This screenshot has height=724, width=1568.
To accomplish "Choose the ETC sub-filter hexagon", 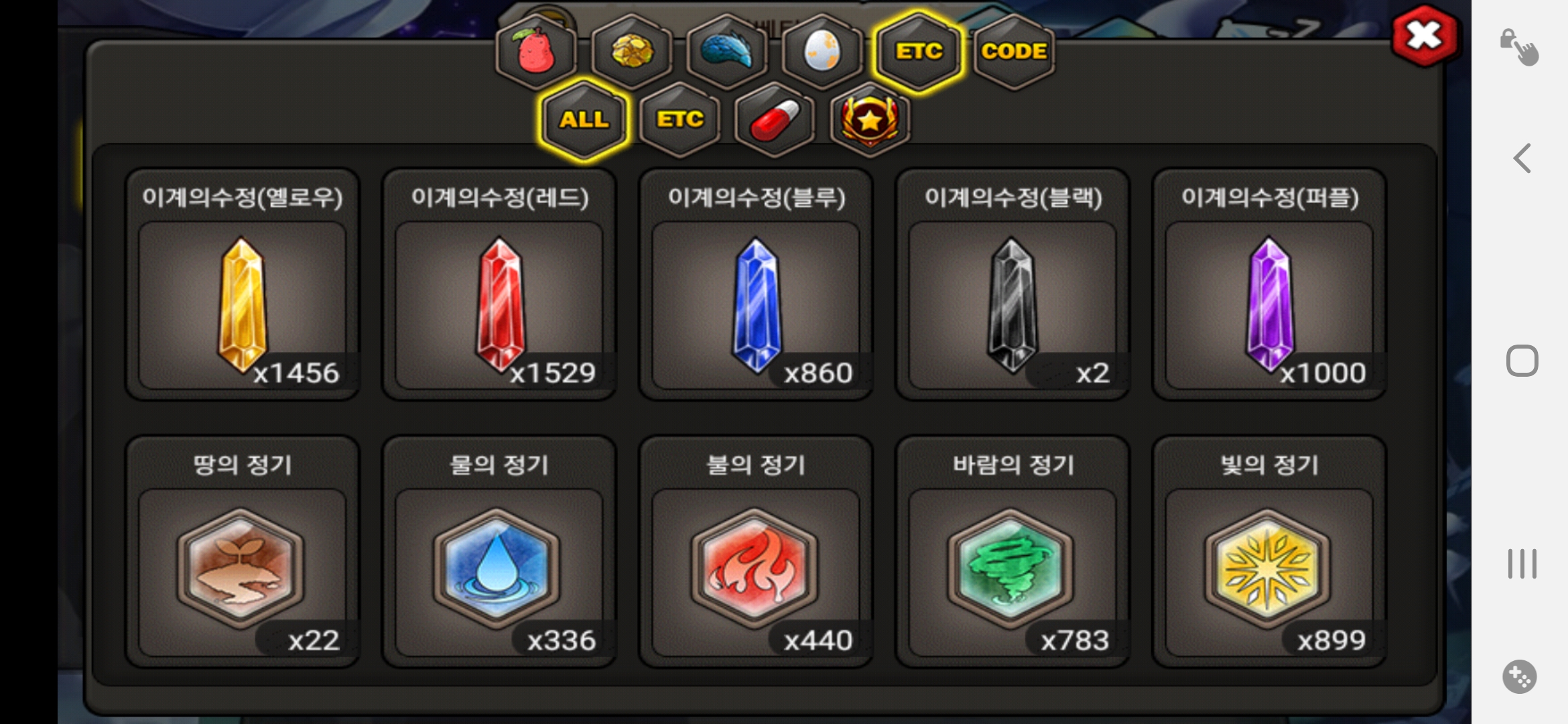I will (x=680, y=120).
